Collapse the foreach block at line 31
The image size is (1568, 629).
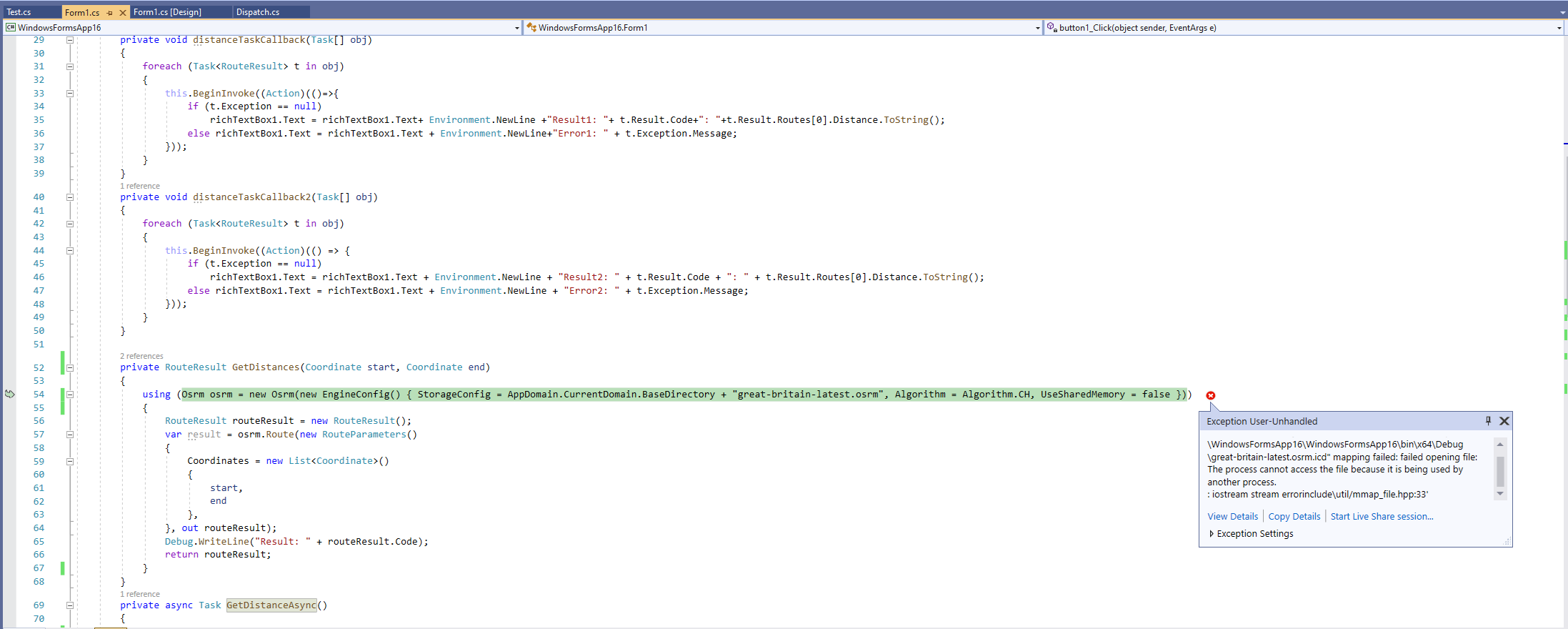point(70,66)
